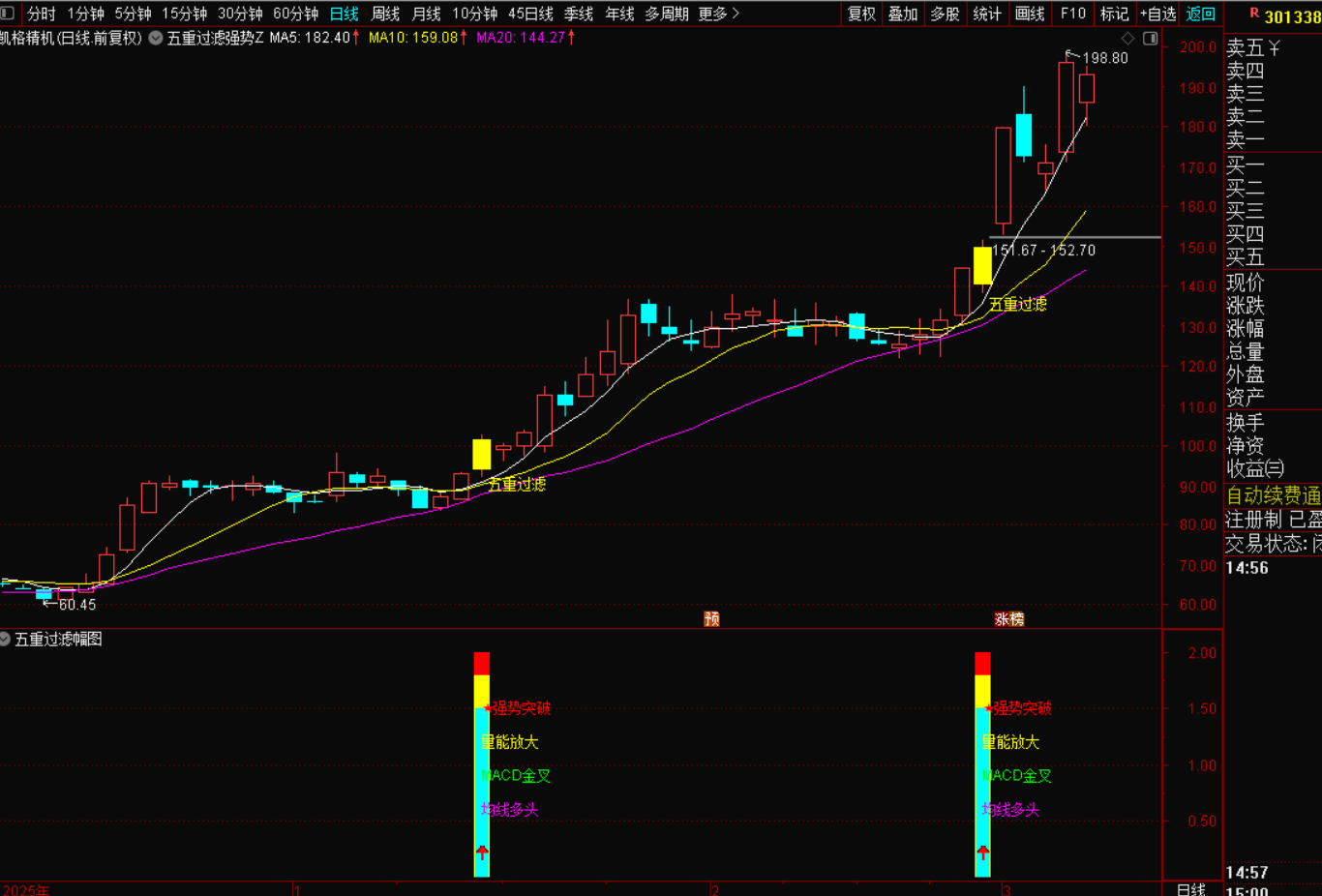Open the 画线 drawing tools
This screenshot has width=1322, height=896.
[1030, 14]
